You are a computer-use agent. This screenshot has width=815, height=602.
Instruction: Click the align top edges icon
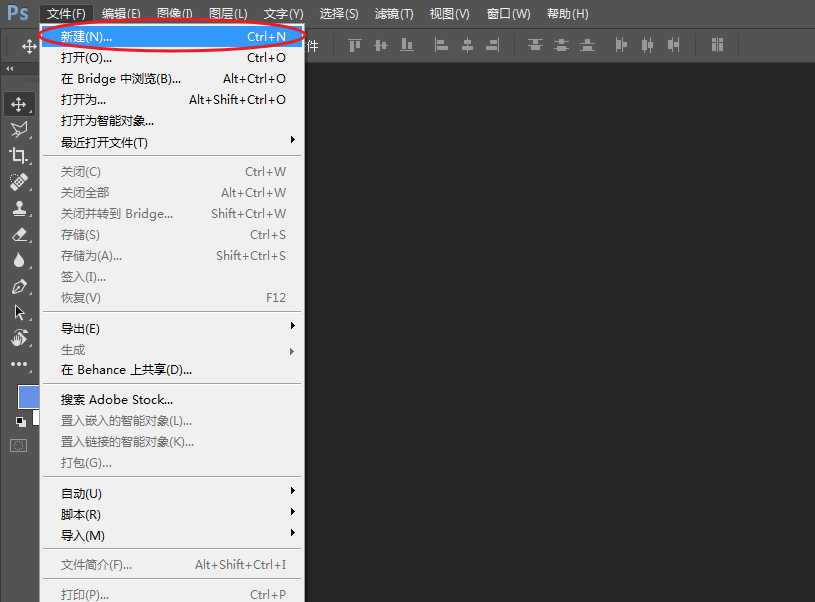tap(352, 45)
